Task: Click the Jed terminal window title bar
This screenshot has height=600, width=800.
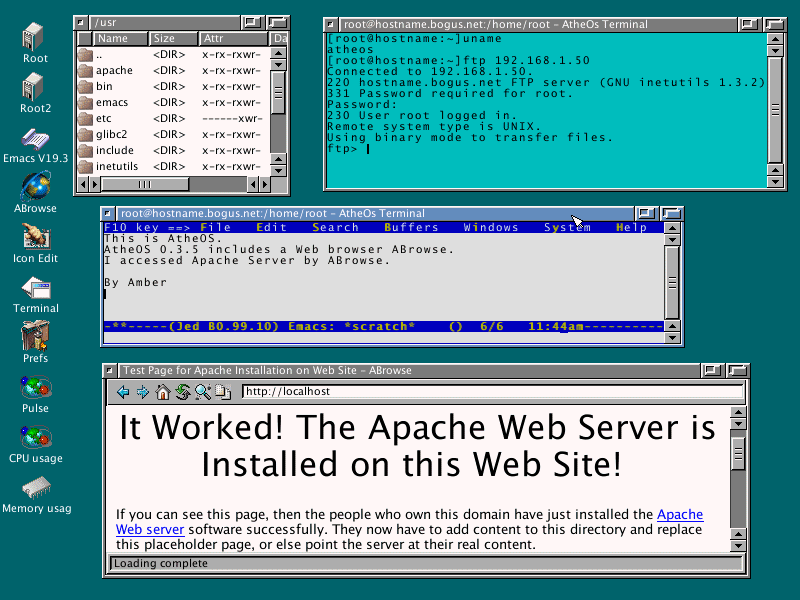Action: tap(374, 213)
